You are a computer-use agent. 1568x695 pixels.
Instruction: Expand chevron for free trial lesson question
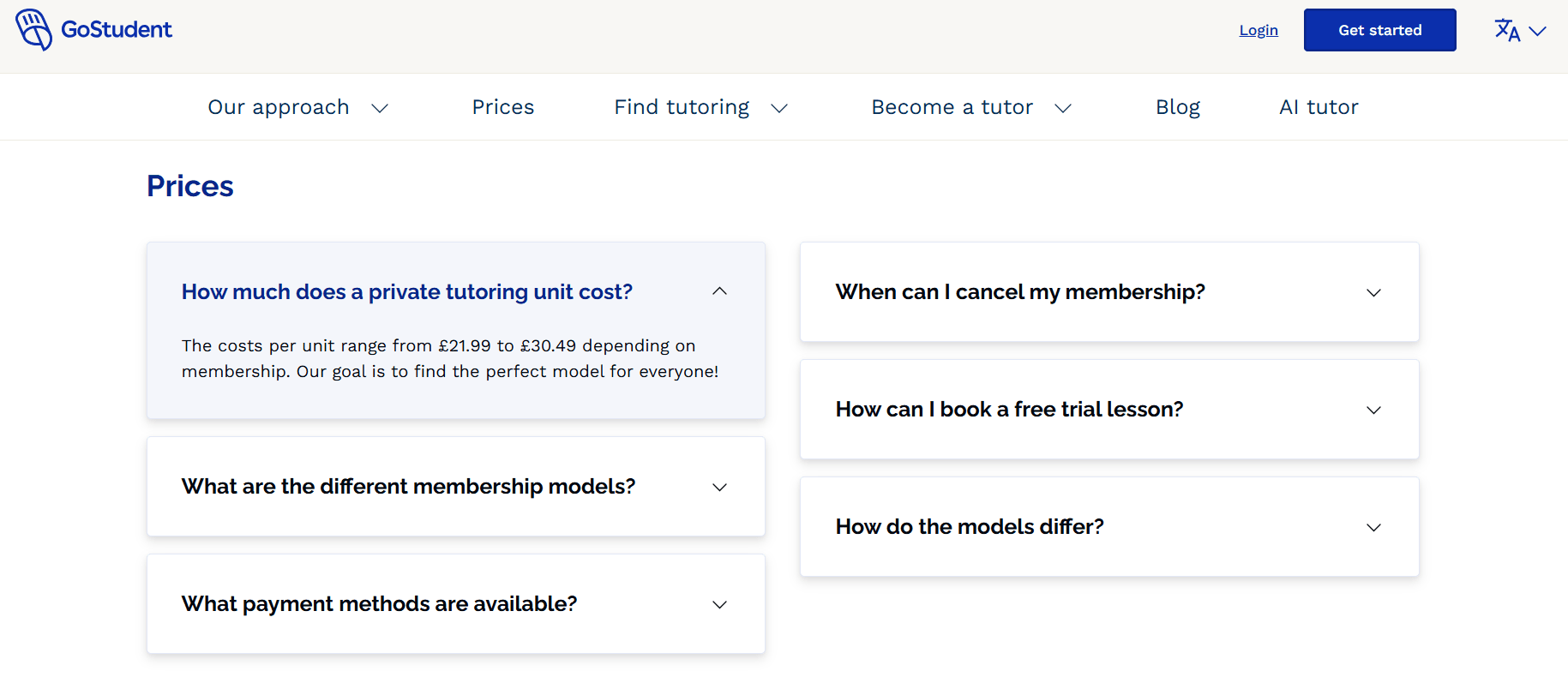coord(1373,410)
